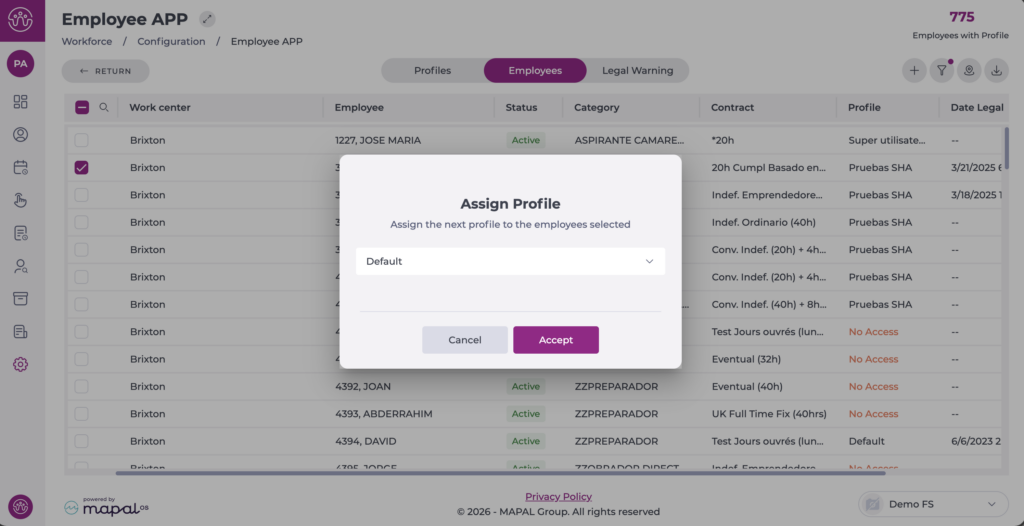
Task: Click the plus add icon
Action: pos(914,71)
